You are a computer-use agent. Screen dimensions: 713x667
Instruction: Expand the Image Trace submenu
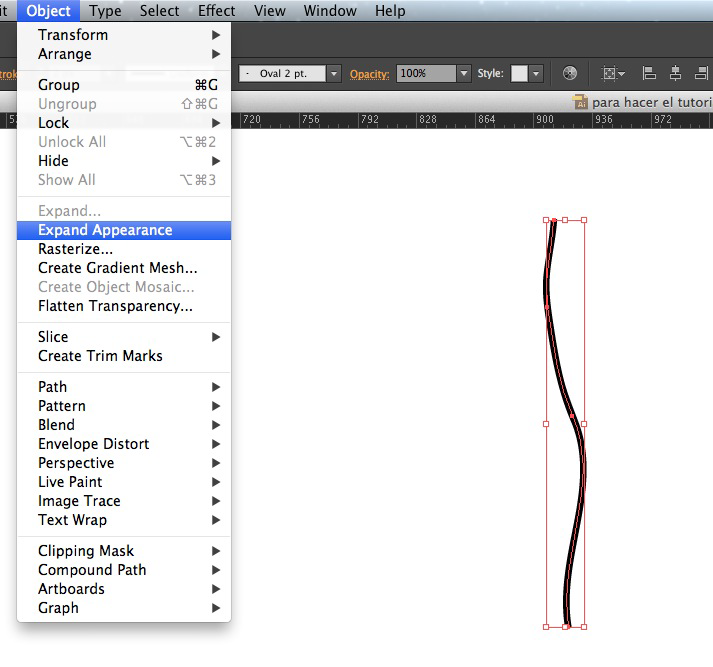(x=124, y=501)
